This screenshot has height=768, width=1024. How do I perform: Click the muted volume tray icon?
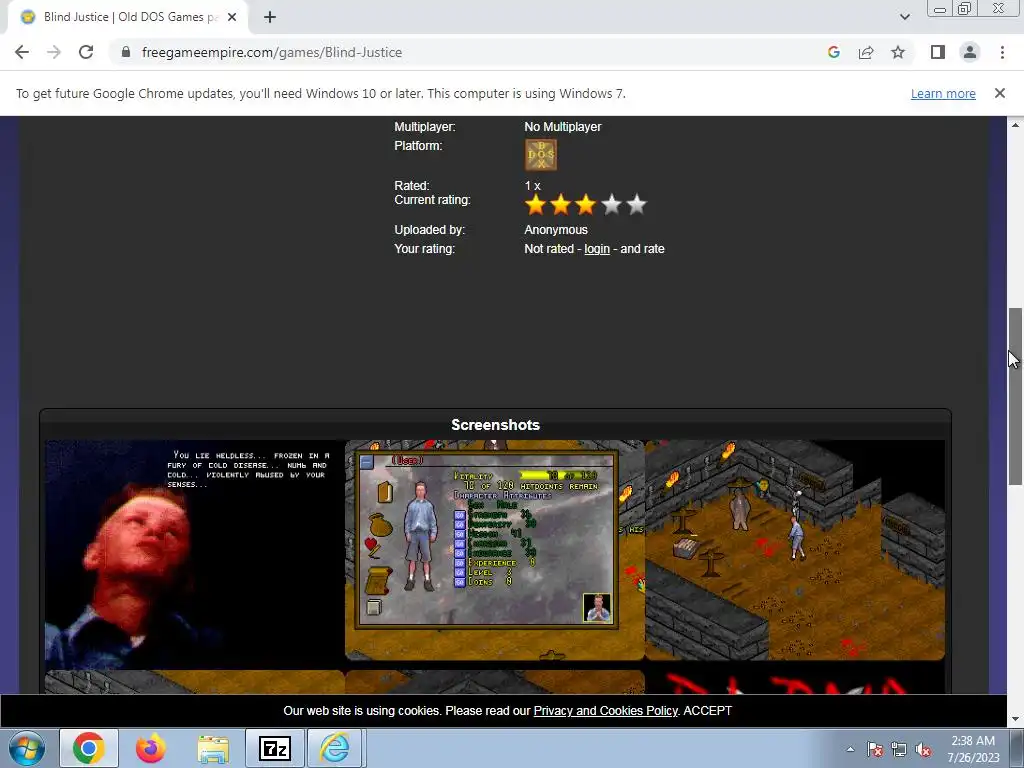pyautogui.click(x=923, y=749)
